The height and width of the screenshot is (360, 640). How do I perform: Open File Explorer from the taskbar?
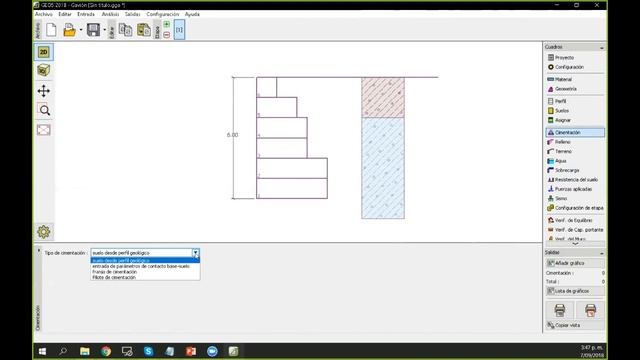pos(85,351)
